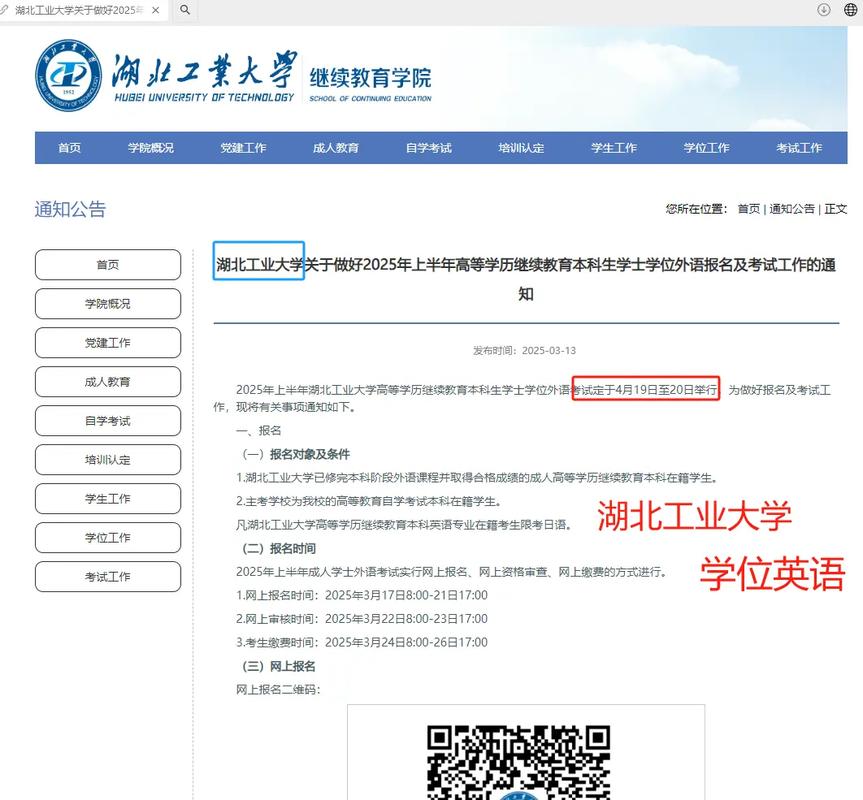The width and height of the screenshot is (863, 800).
Task: Click the globe icon in the browser toolbar
Action: point(849,10)
